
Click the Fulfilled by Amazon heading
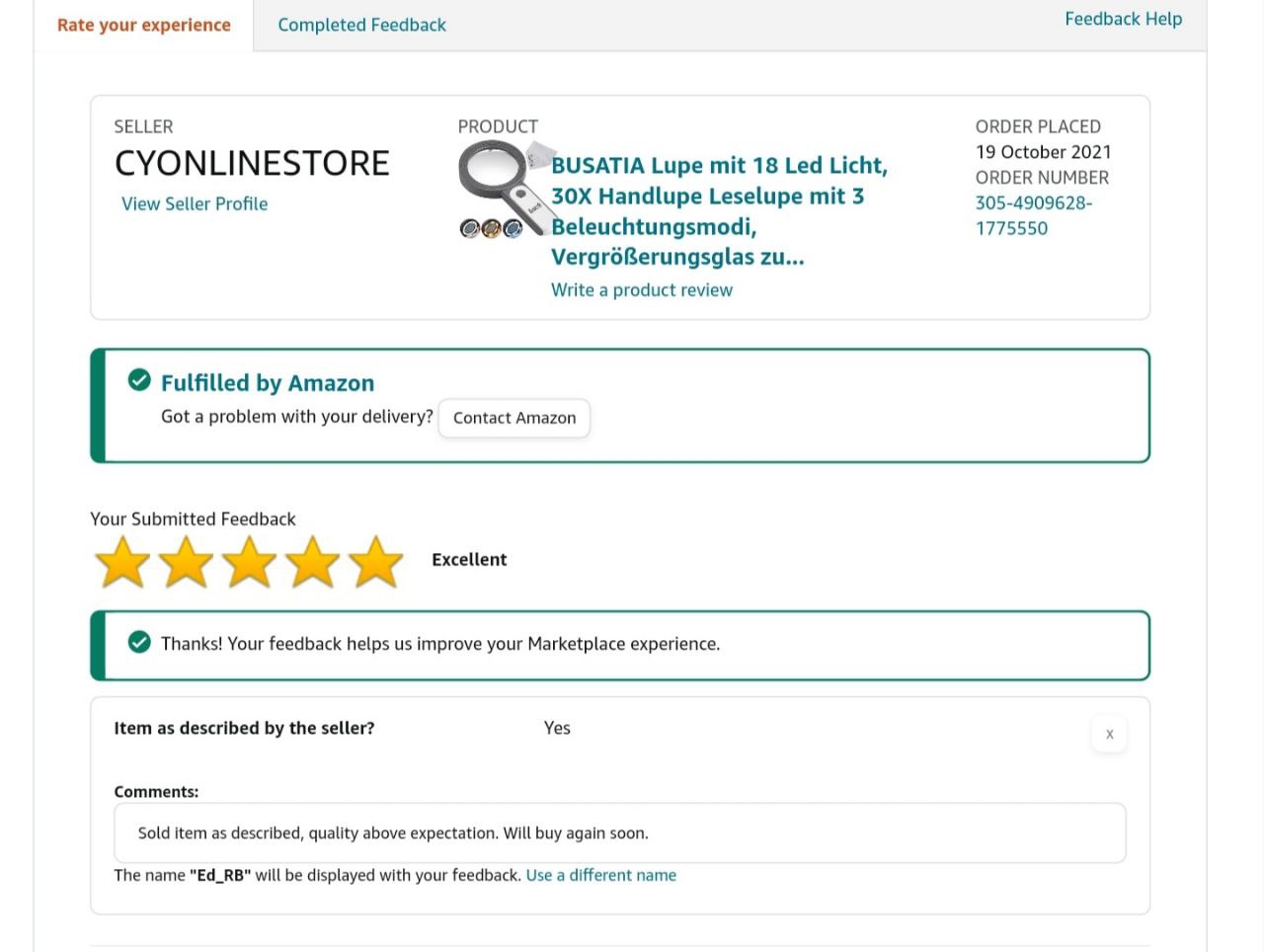click(x=268, y=383)
